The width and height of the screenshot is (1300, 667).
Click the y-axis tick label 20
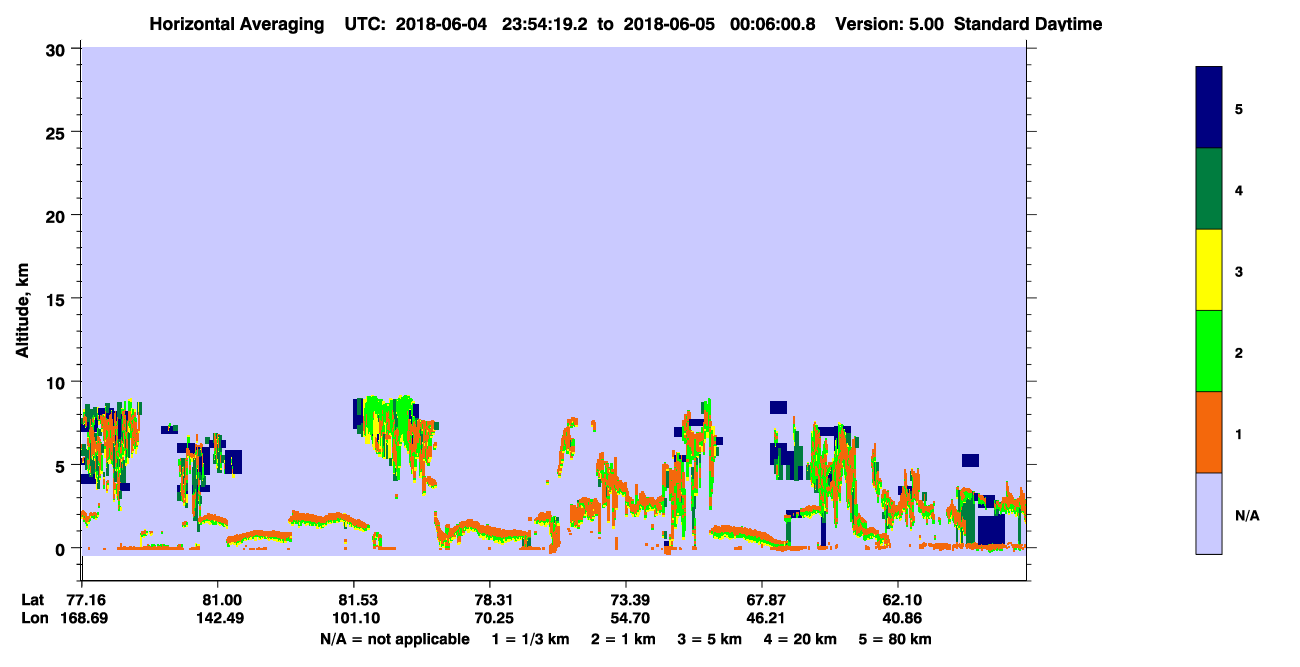57,215
